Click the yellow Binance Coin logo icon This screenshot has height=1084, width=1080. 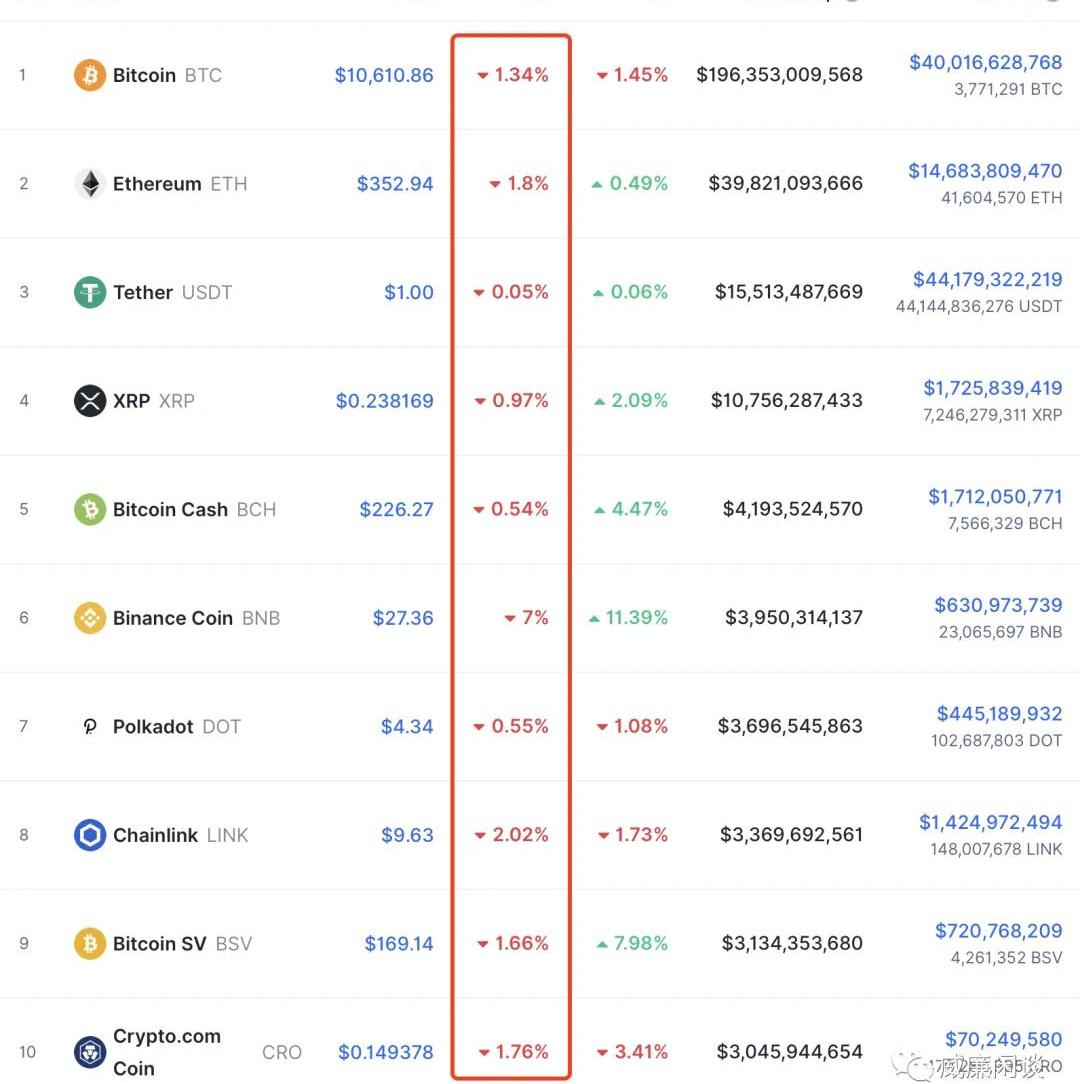pos(90,617)
